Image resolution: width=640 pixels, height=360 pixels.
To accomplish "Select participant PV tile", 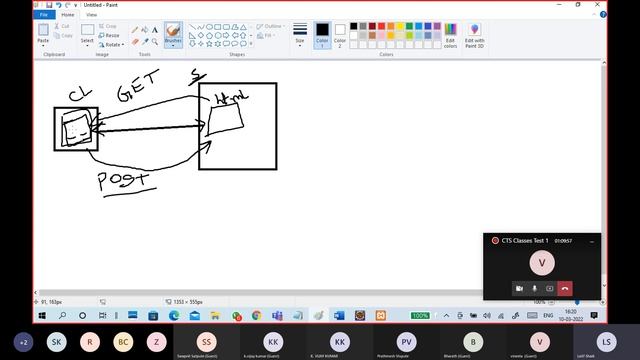I will pos(407,342).
